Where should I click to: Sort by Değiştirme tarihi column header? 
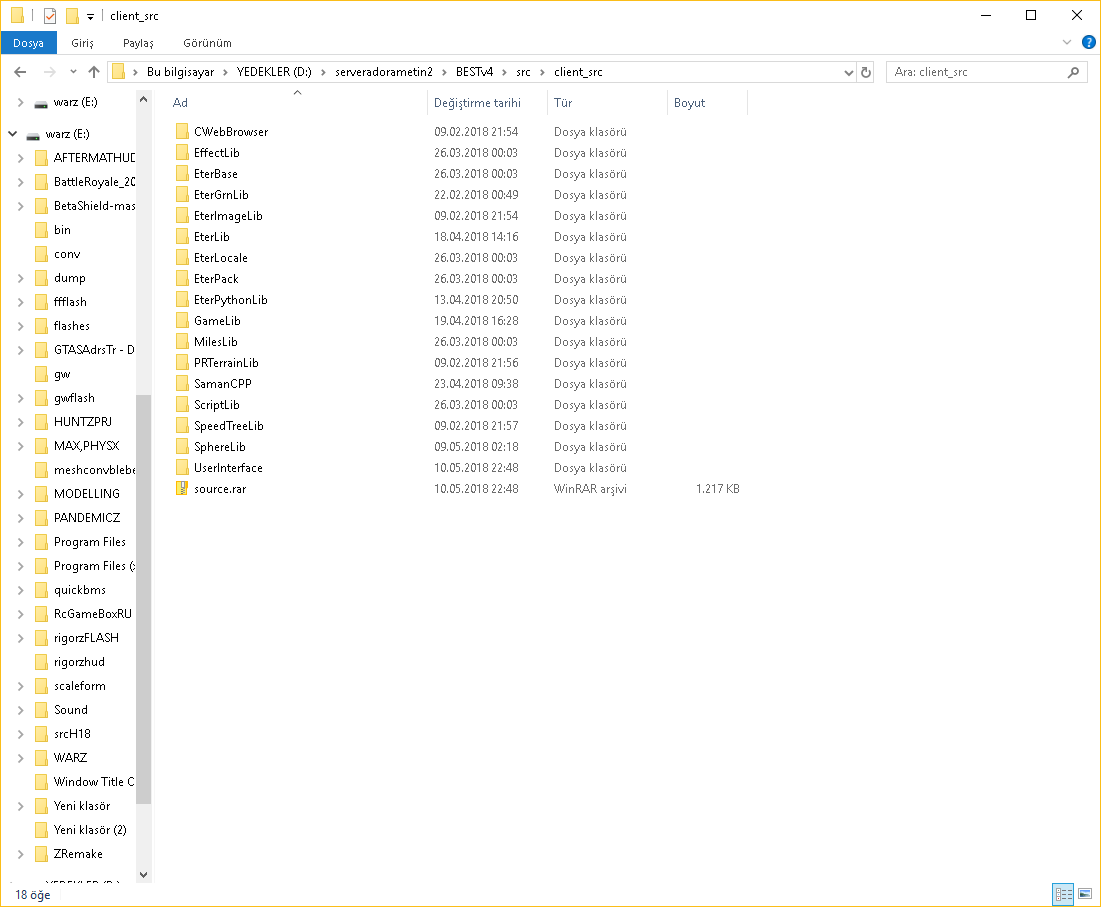point(477,102)
